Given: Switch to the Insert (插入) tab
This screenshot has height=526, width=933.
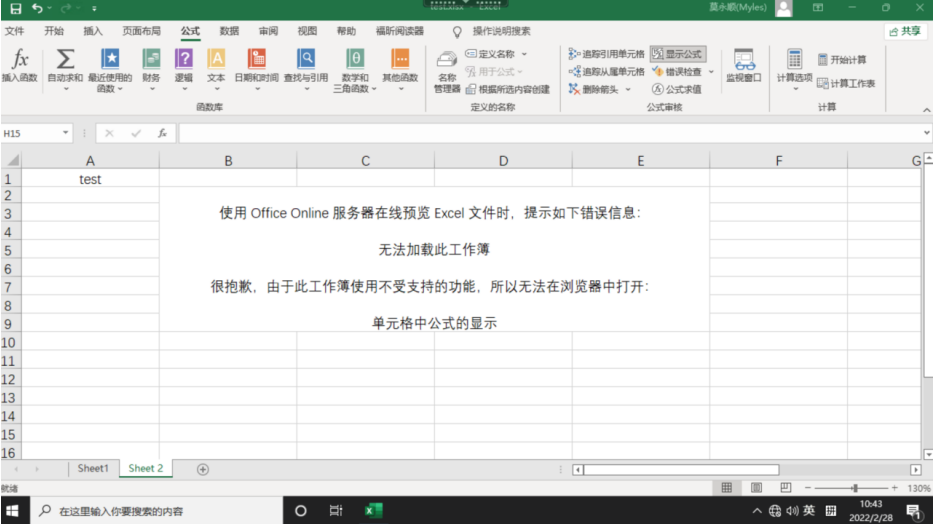Looking at the screenshot, I should coord(93,31).
